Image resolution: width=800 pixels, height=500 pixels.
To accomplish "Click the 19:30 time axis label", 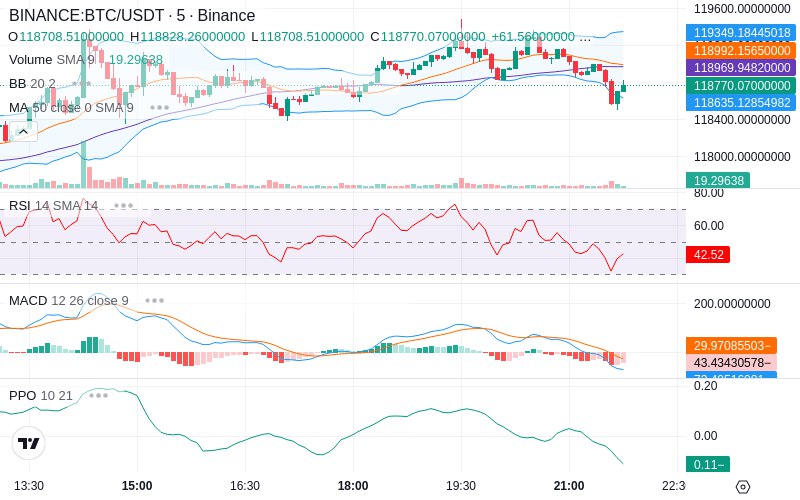I will coord(461,486).
